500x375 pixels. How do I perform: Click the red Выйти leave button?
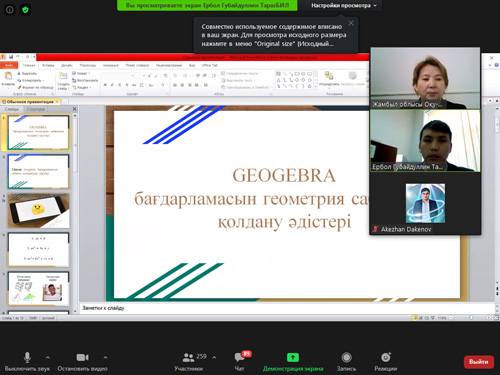(x=479, y=362)
